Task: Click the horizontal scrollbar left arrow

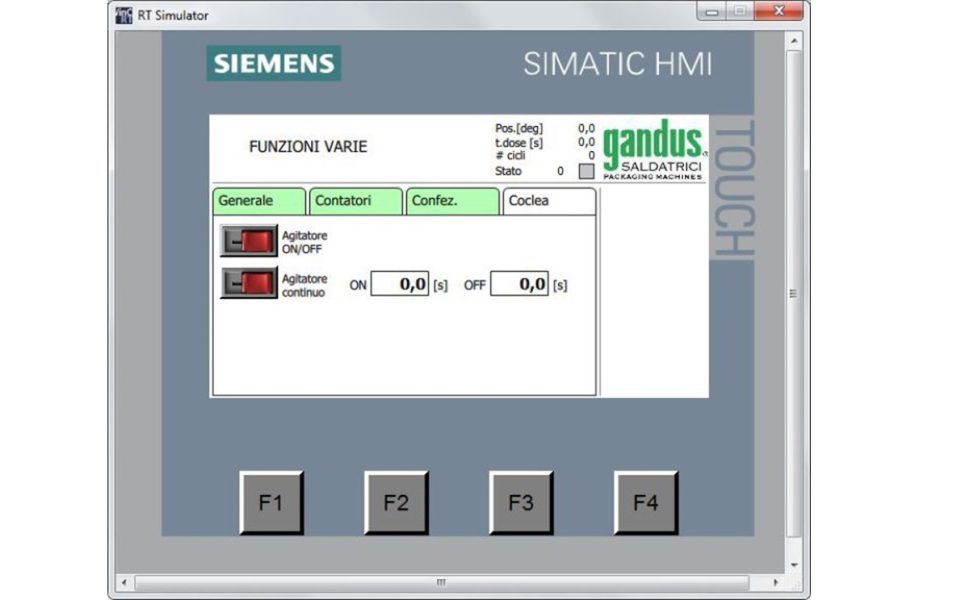Action: click(x=124, y=582)
